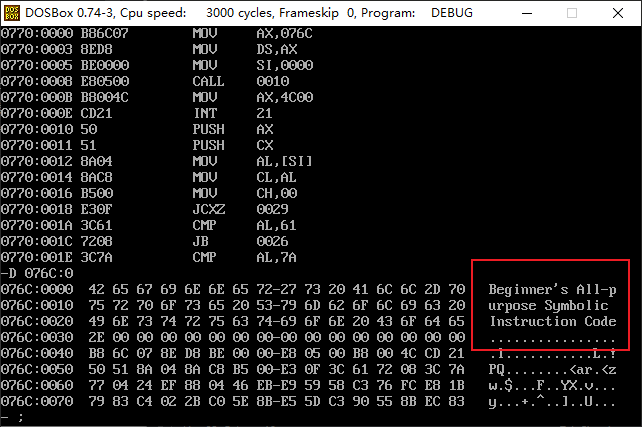Select the dump address 076C:0060
This screenshot has width=642, height=427.
37,385
